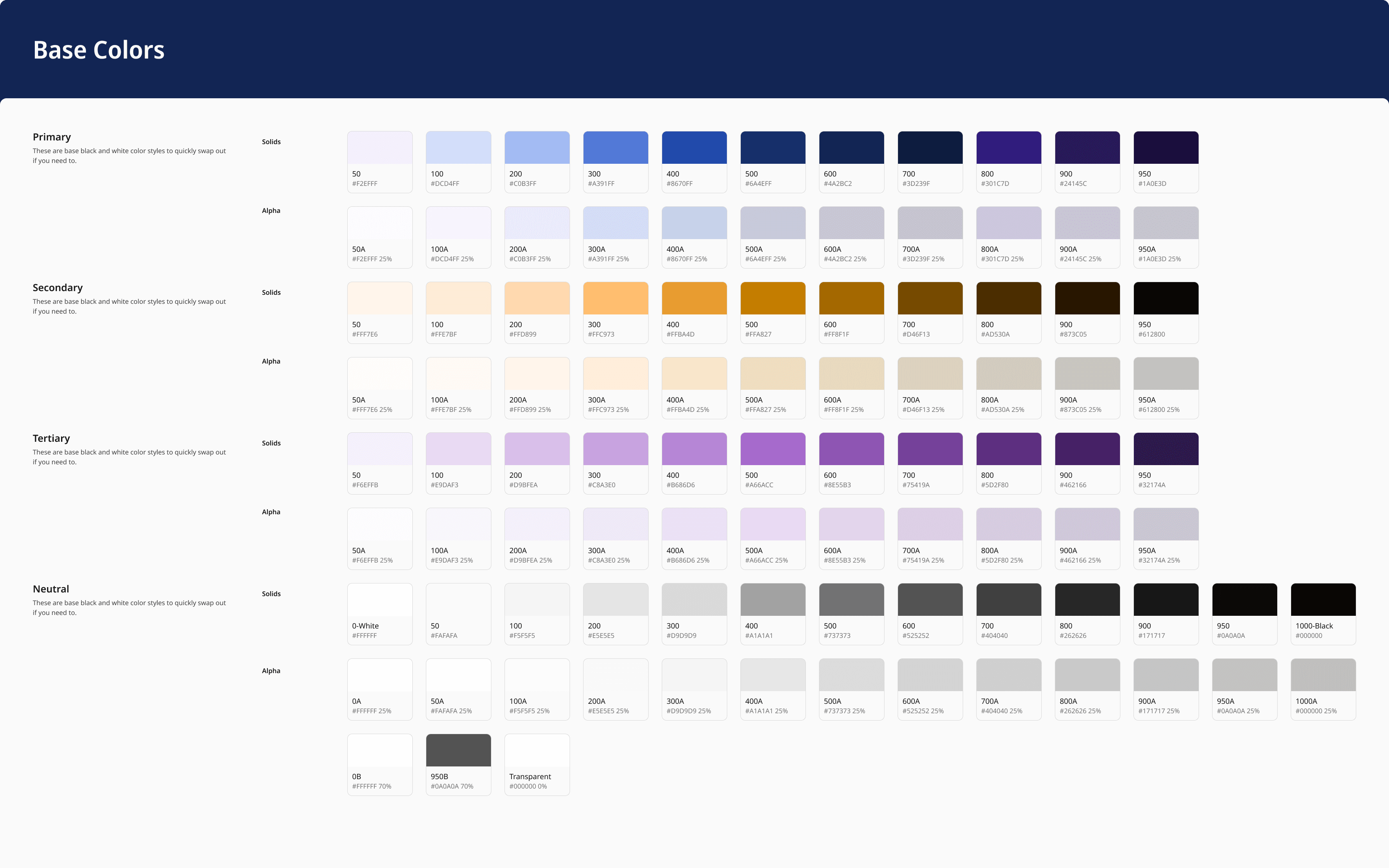Choose Secondary 400 swatch #FFBA4D
1389x868 pixels.
tap(694, 312)
